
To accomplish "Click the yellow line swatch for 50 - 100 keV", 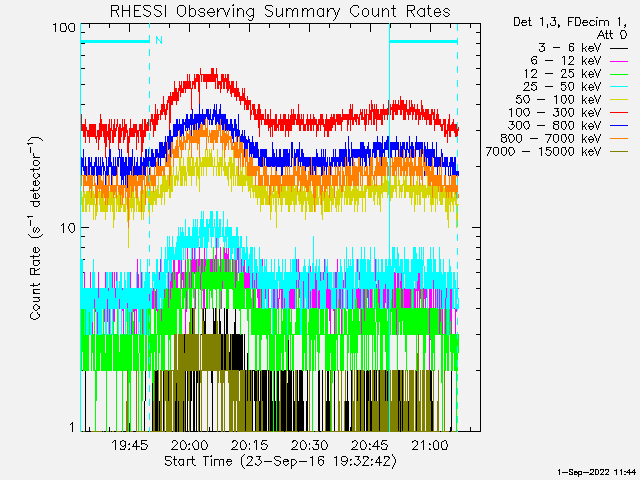I will coord(619,100).
